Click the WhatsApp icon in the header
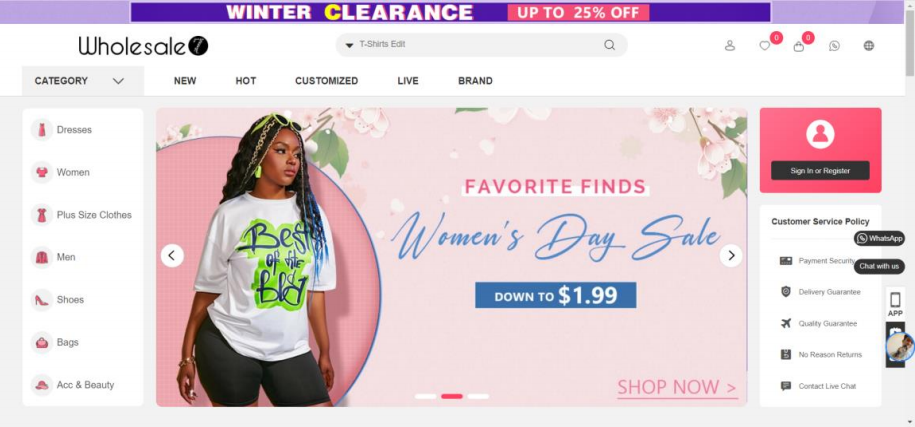 (x=834, y=46)
